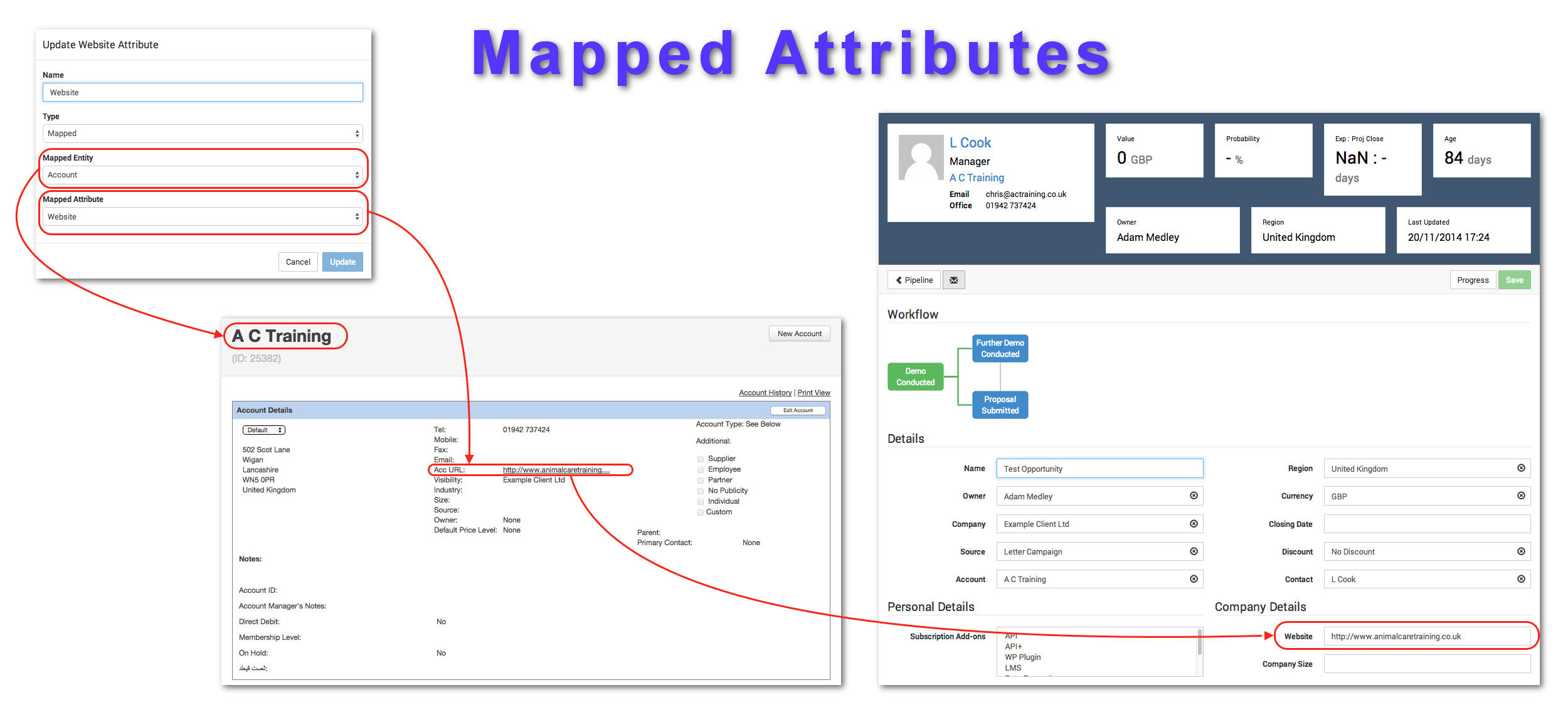Image resolution: width=1568 pixels, height=712 pixels.
Task: Open the Print View link
Action: (813, 393)
